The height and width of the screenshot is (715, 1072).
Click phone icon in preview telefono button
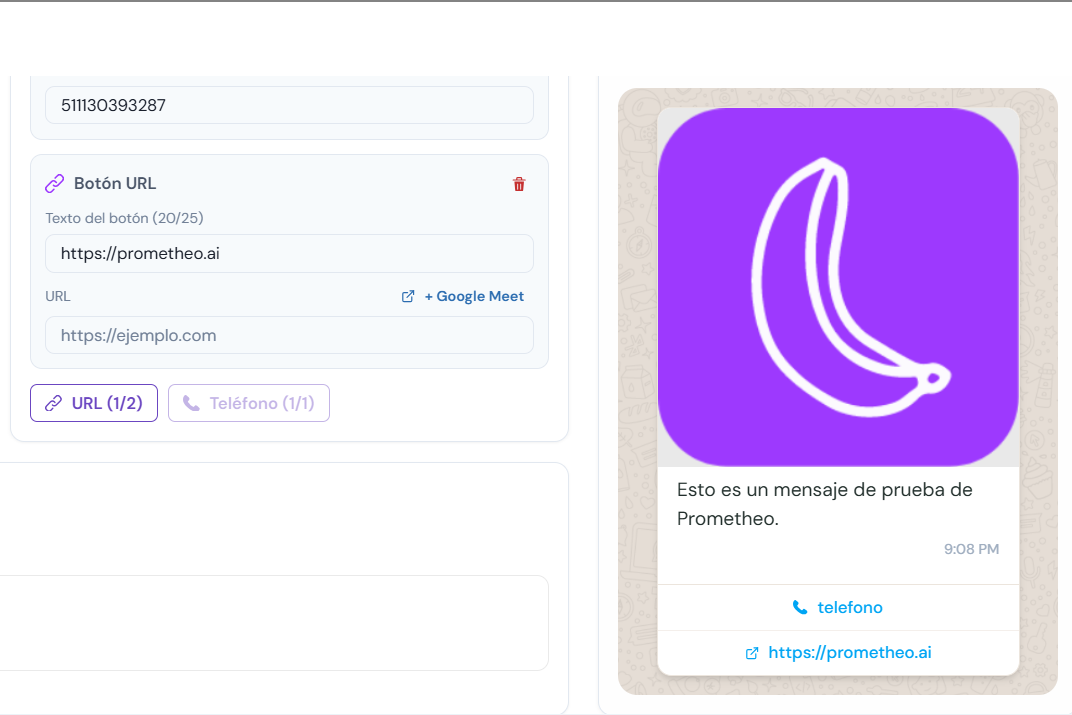(x=800, y=607)
